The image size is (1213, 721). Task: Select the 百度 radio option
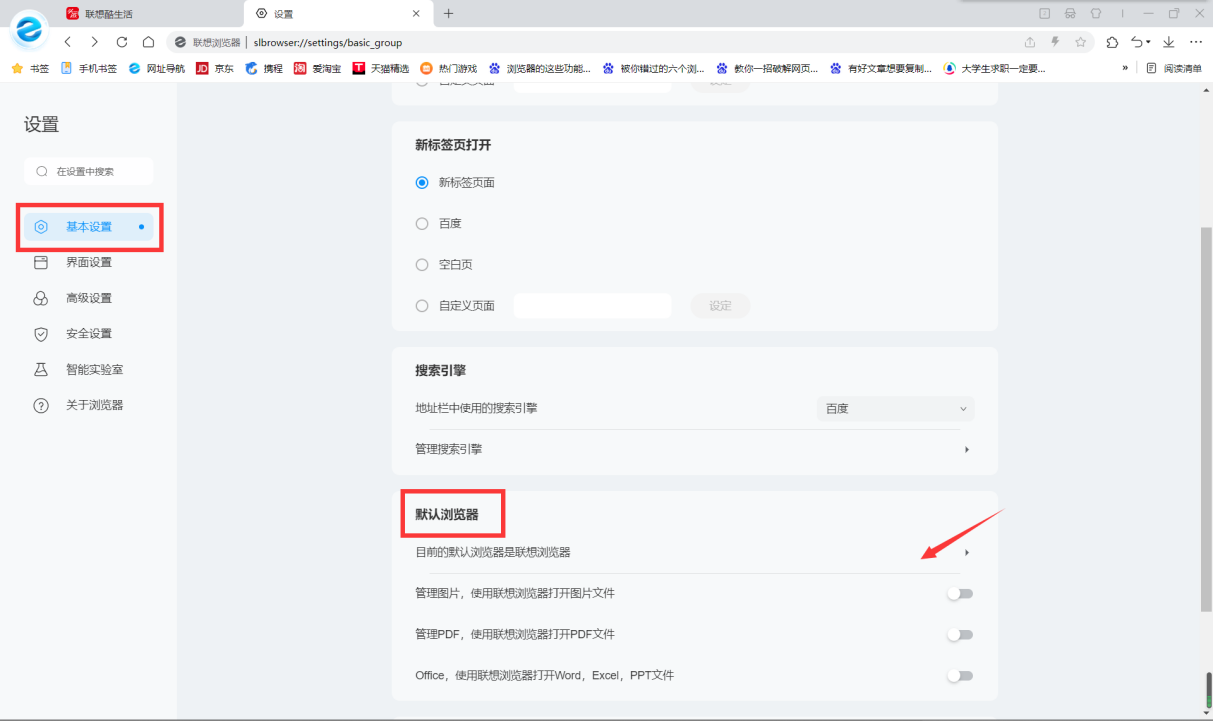(x=422, y=224)
